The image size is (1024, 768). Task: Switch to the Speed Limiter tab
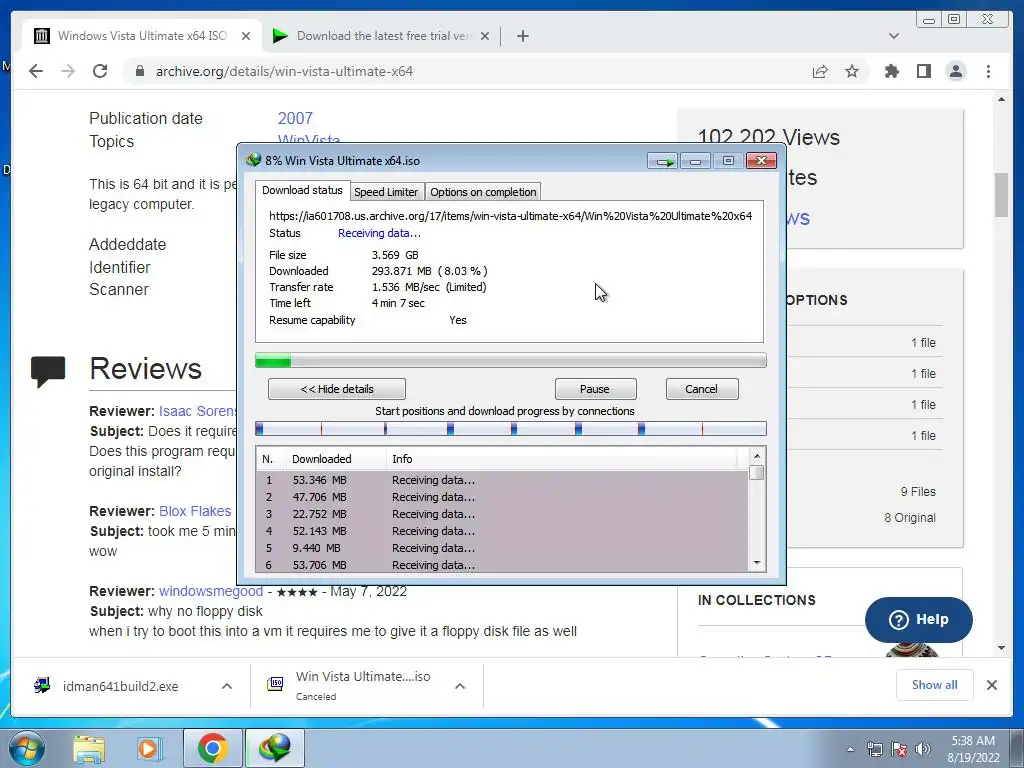coord(386,192)
